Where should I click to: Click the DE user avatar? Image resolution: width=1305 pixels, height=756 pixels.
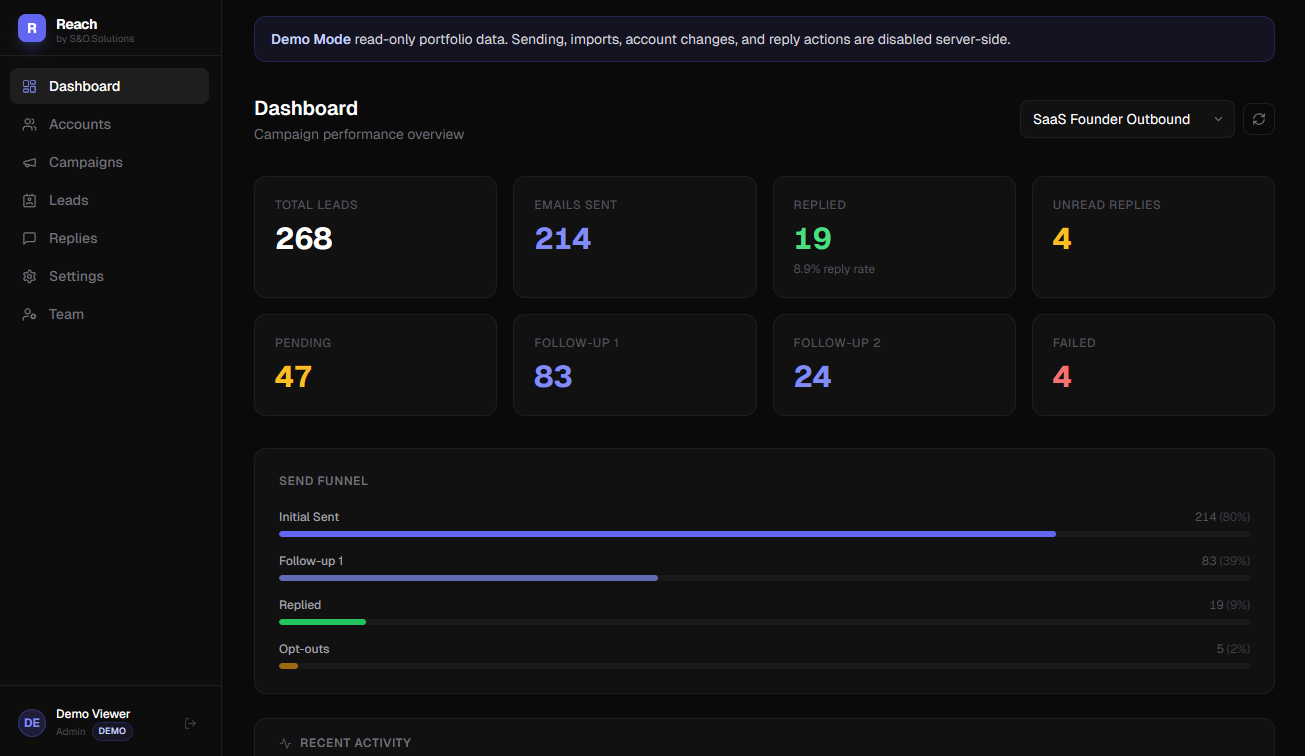click(x=32, y=723)
